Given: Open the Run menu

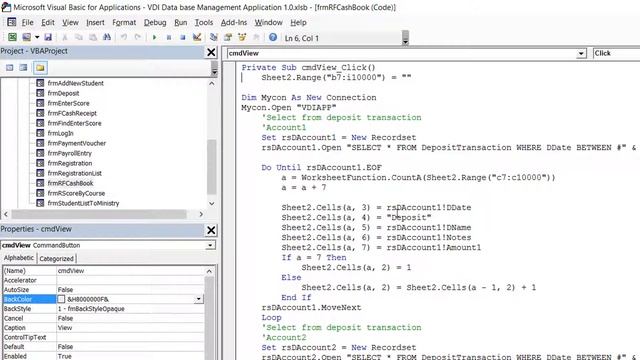Looking at the screenshot, I should click(180, 22).
